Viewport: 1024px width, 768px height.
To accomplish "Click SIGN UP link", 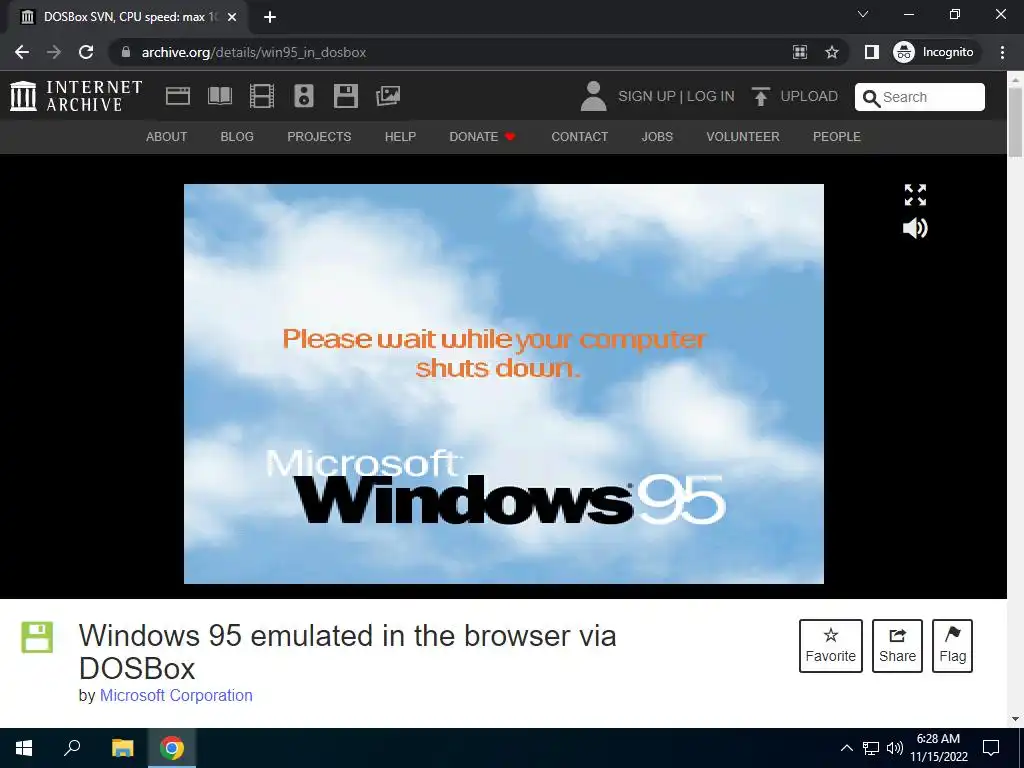I will click(647, 96).
